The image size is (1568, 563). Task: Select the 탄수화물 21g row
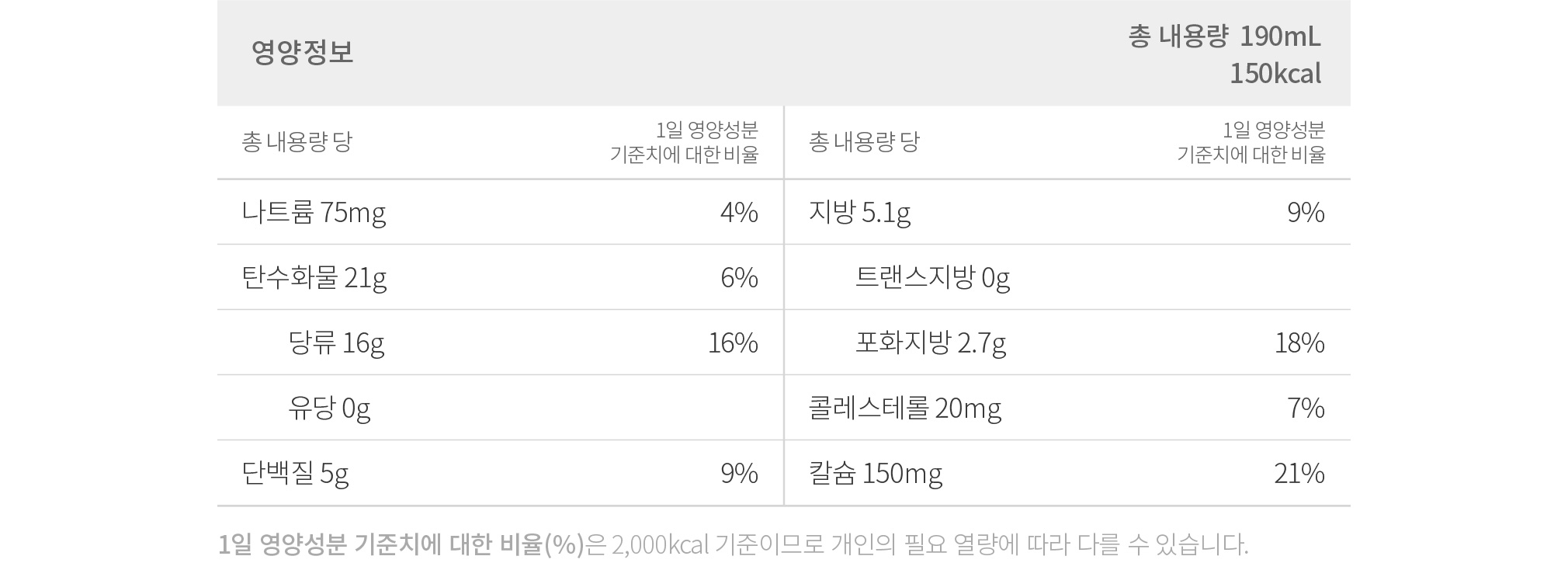(500, 277)
